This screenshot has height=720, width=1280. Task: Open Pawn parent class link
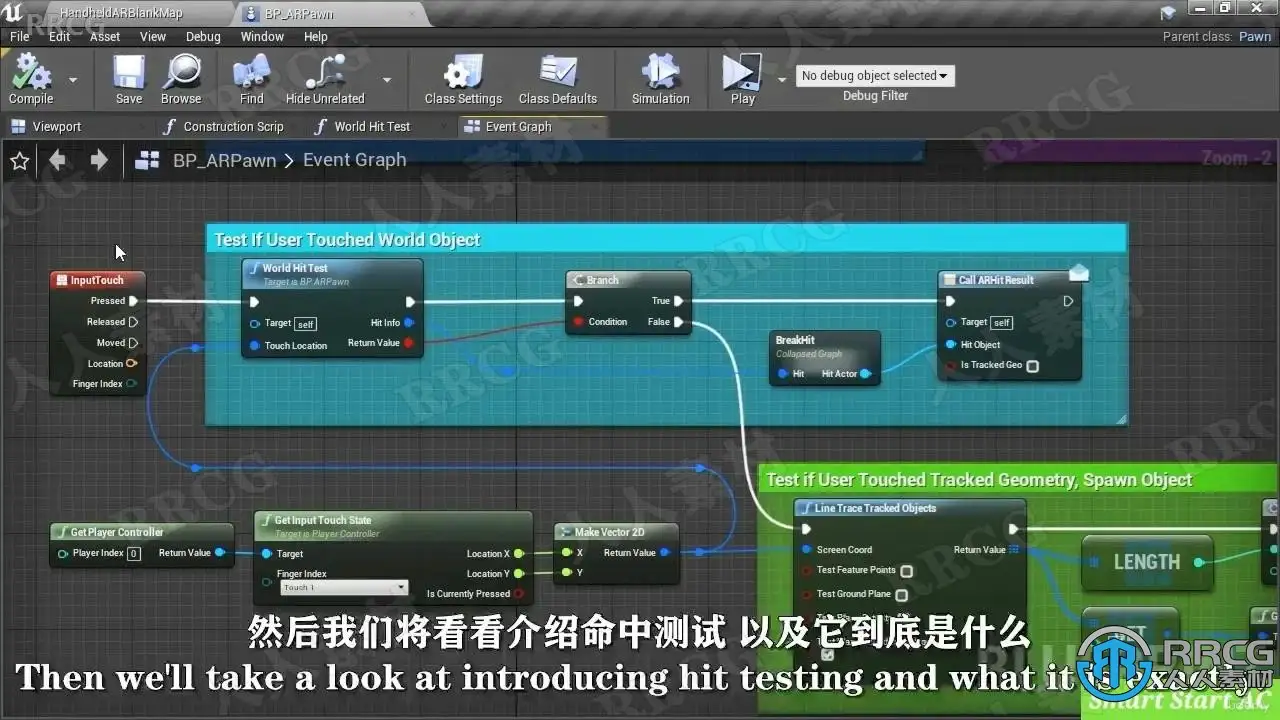point(1255,36)
